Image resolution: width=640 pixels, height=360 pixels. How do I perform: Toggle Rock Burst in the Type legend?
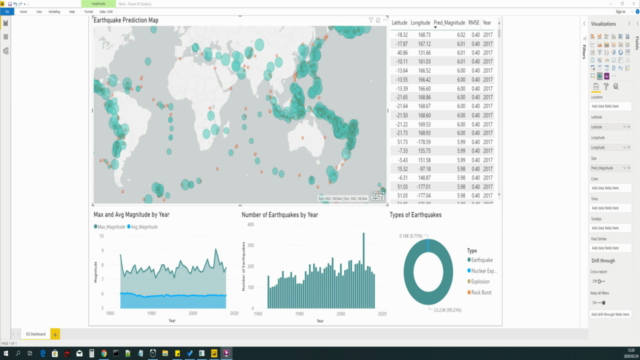pos(480,292)
